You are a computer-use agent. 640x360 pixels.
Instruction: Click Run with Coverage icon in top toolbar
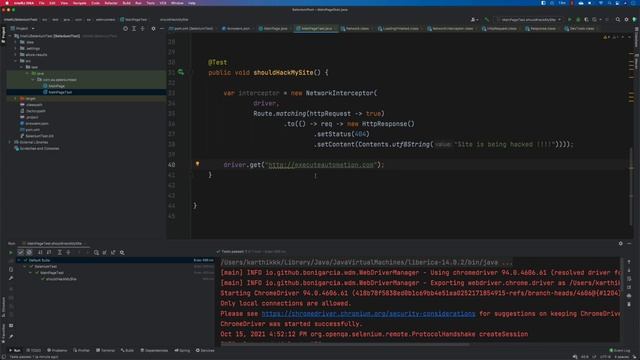point(587,19)
